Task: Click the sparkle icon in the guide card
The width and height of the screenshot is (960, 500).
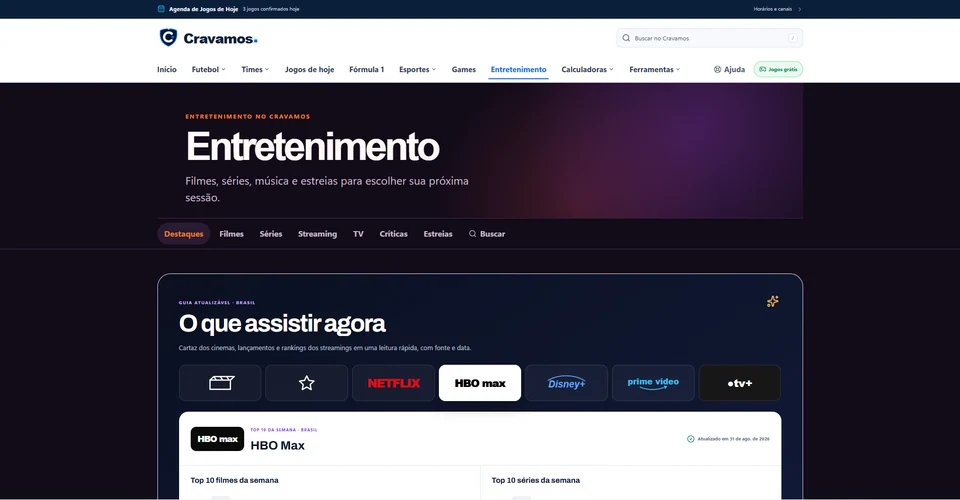Action: point(773,301)
